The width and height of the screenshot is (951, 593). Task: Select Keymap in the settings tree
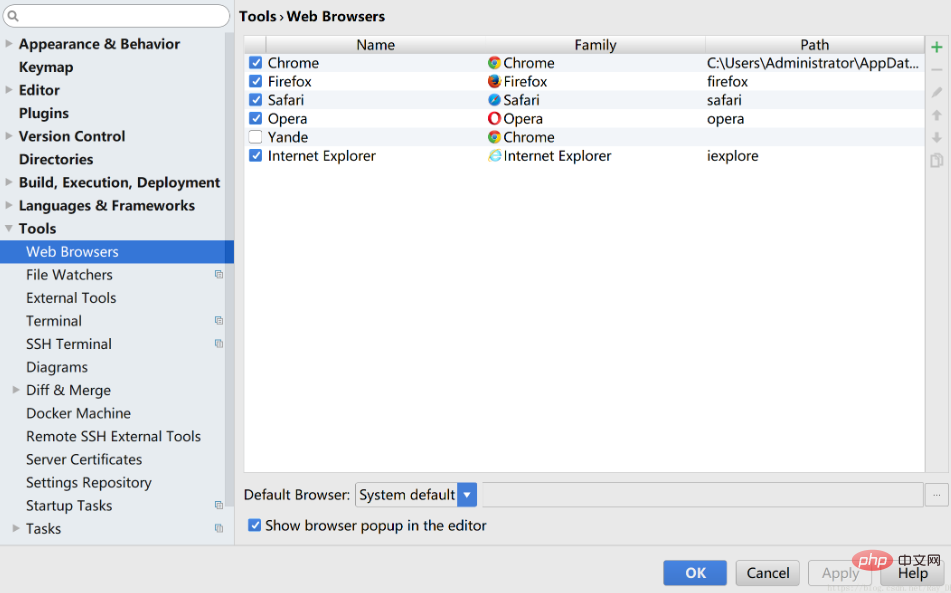pyautogui.click(x=46, y=67)
